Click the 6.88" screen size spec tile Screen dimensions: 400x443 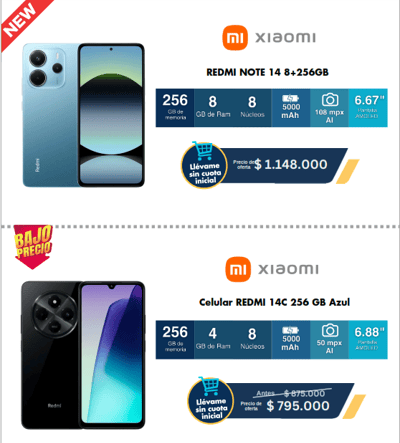(368, 340)
